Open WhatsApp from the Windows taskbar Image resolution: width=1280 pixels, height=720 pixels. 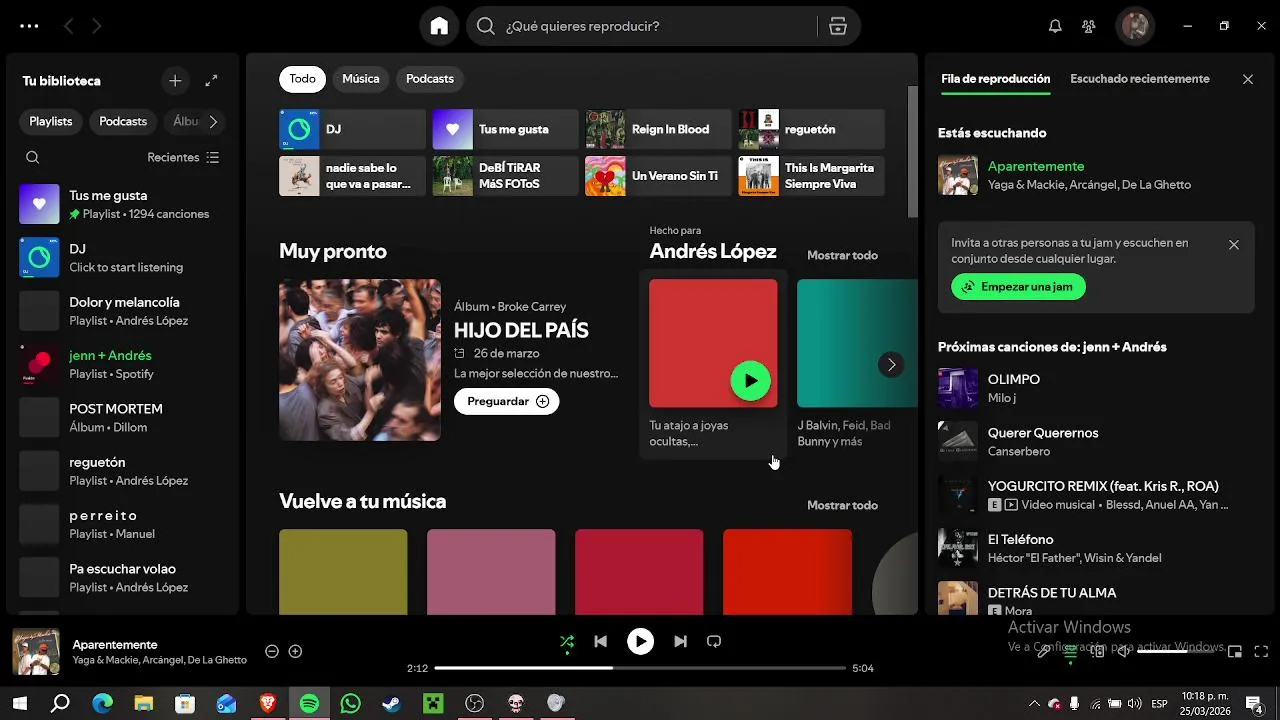[350, 704]
